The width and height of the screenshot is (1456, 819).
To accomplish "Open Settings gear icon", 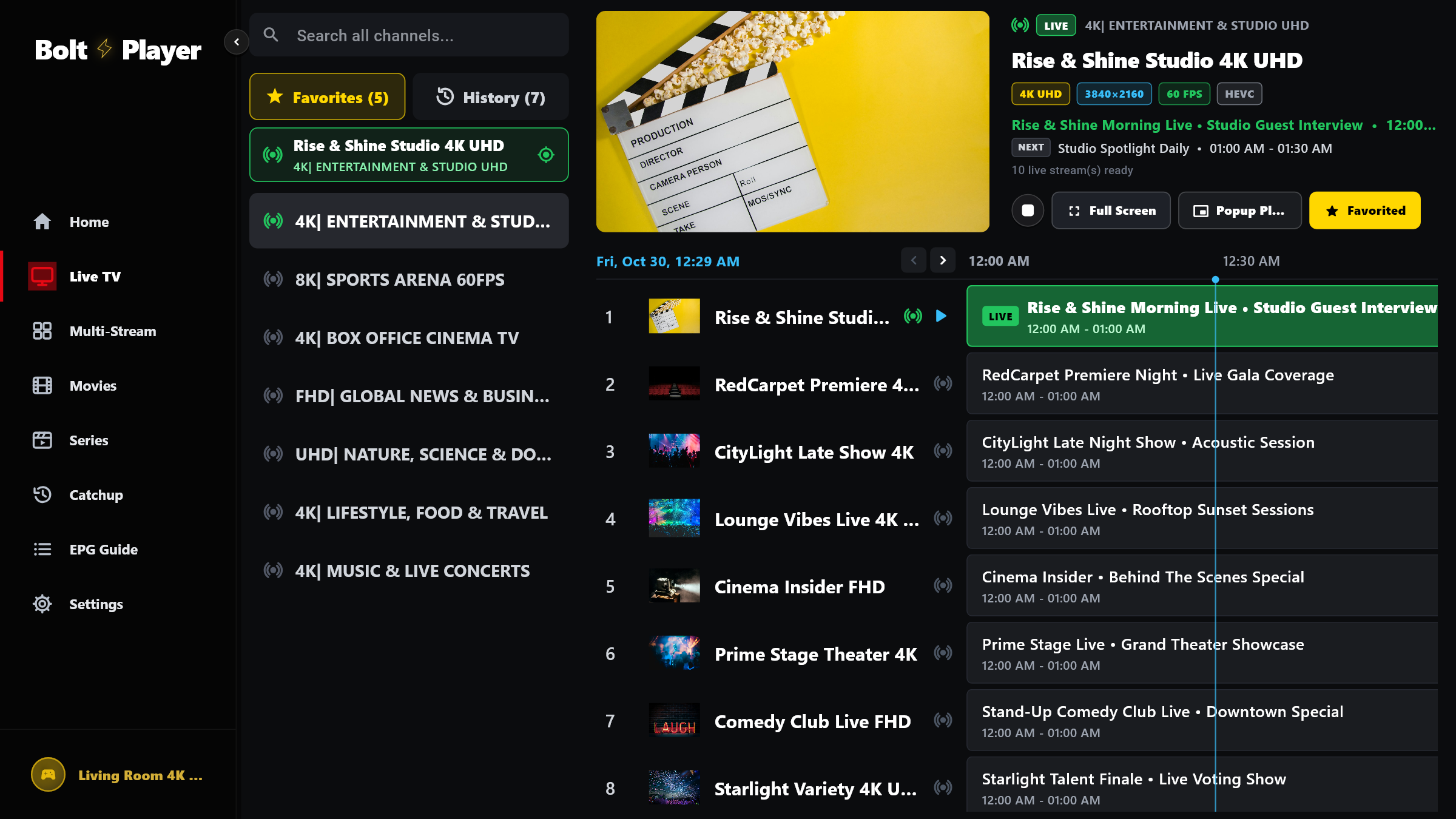I will point(42,604).
